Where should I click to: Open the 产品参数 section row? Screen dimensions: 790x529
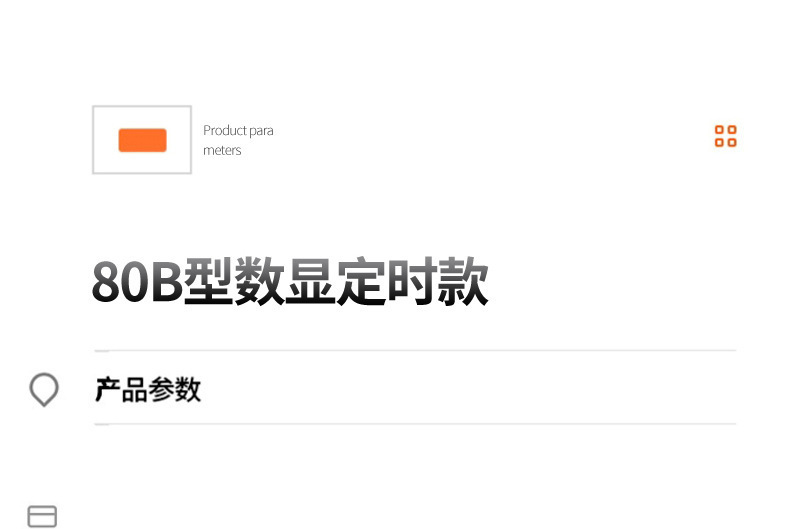(415, 388)
